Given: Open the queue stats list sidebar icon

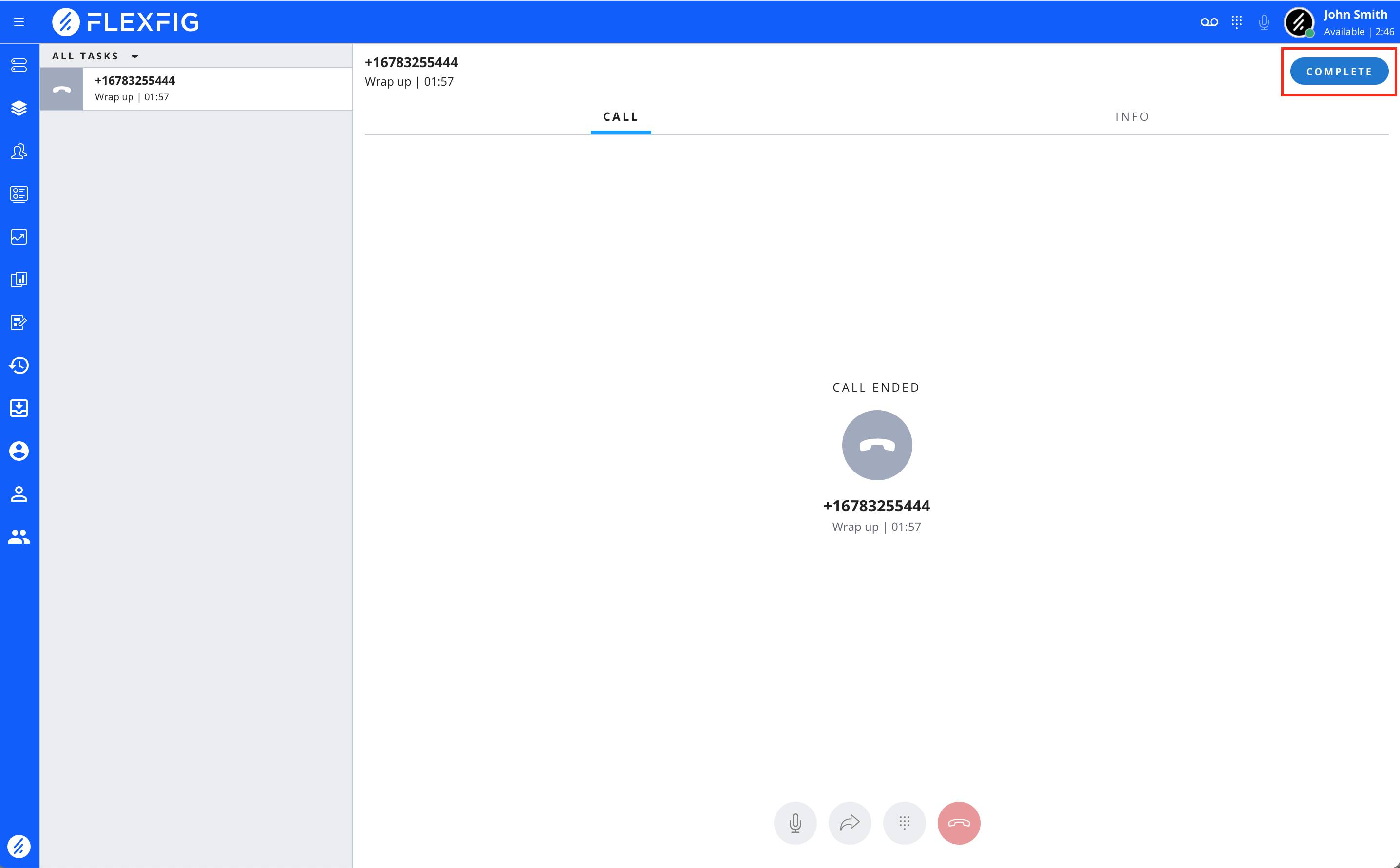Looking at the screenshot, I should tap(19, 194).
